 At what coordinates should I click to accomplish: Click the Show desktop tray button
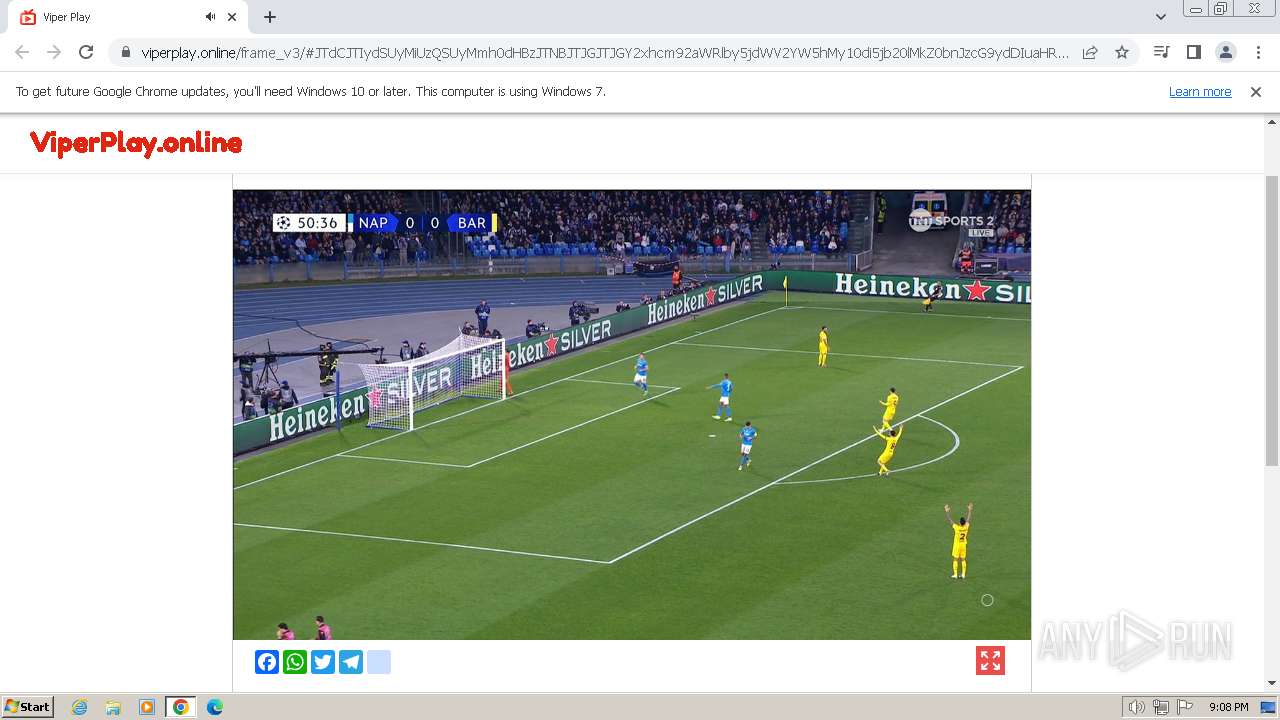click(x=1269, y=707)
